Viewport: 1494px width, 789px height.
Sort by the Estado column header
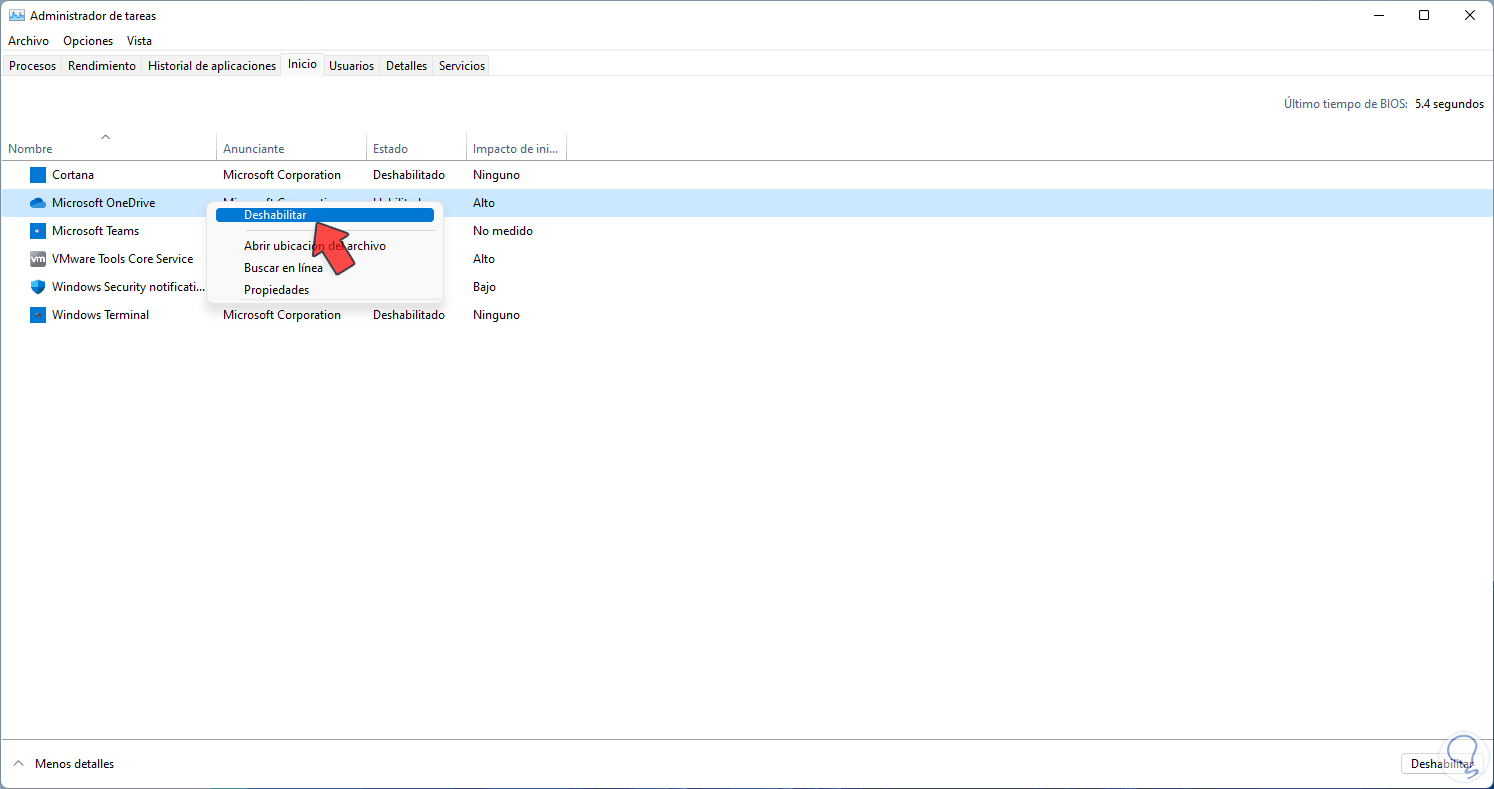pyautogui.click(x=417, y=146)
